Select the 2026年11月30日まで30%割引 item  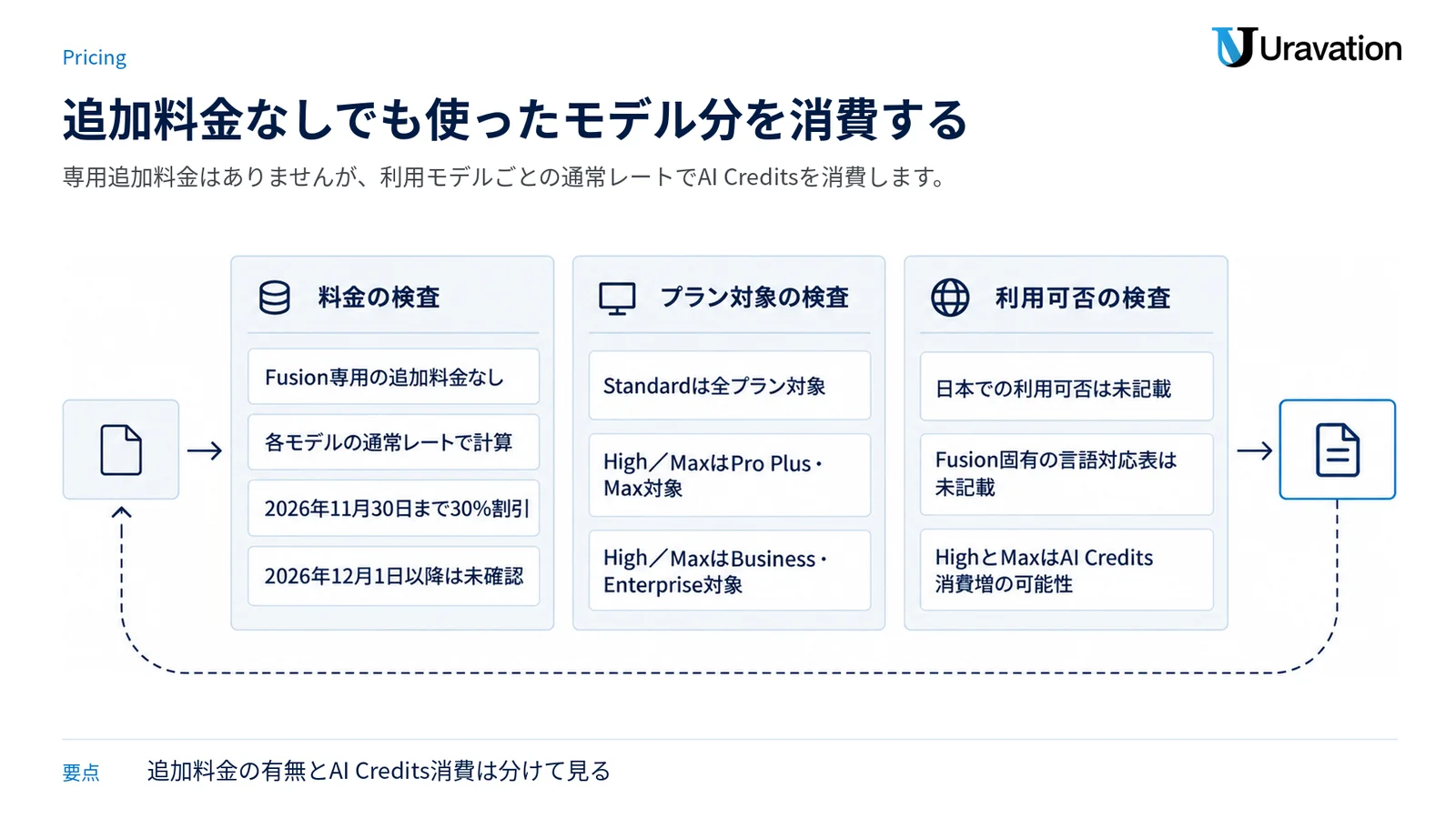point(393,508)
